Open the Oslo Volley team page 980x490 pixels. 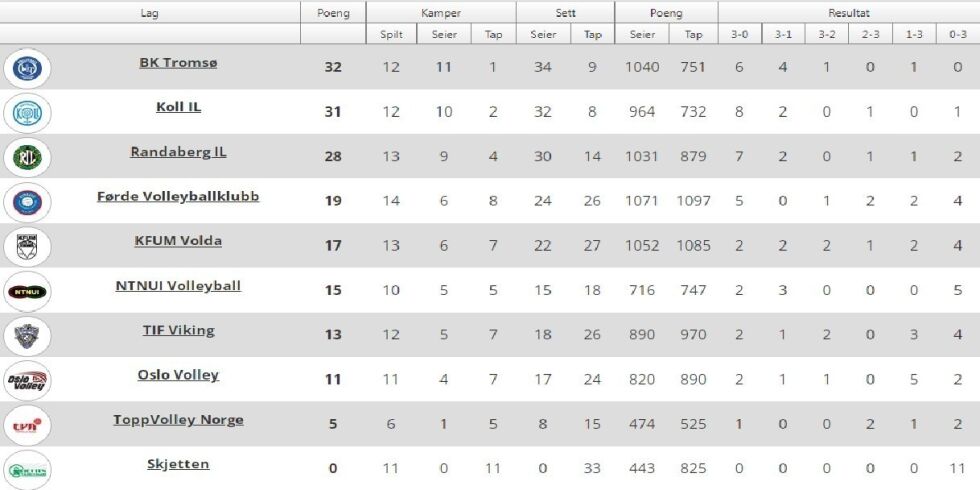click(178, 375)
